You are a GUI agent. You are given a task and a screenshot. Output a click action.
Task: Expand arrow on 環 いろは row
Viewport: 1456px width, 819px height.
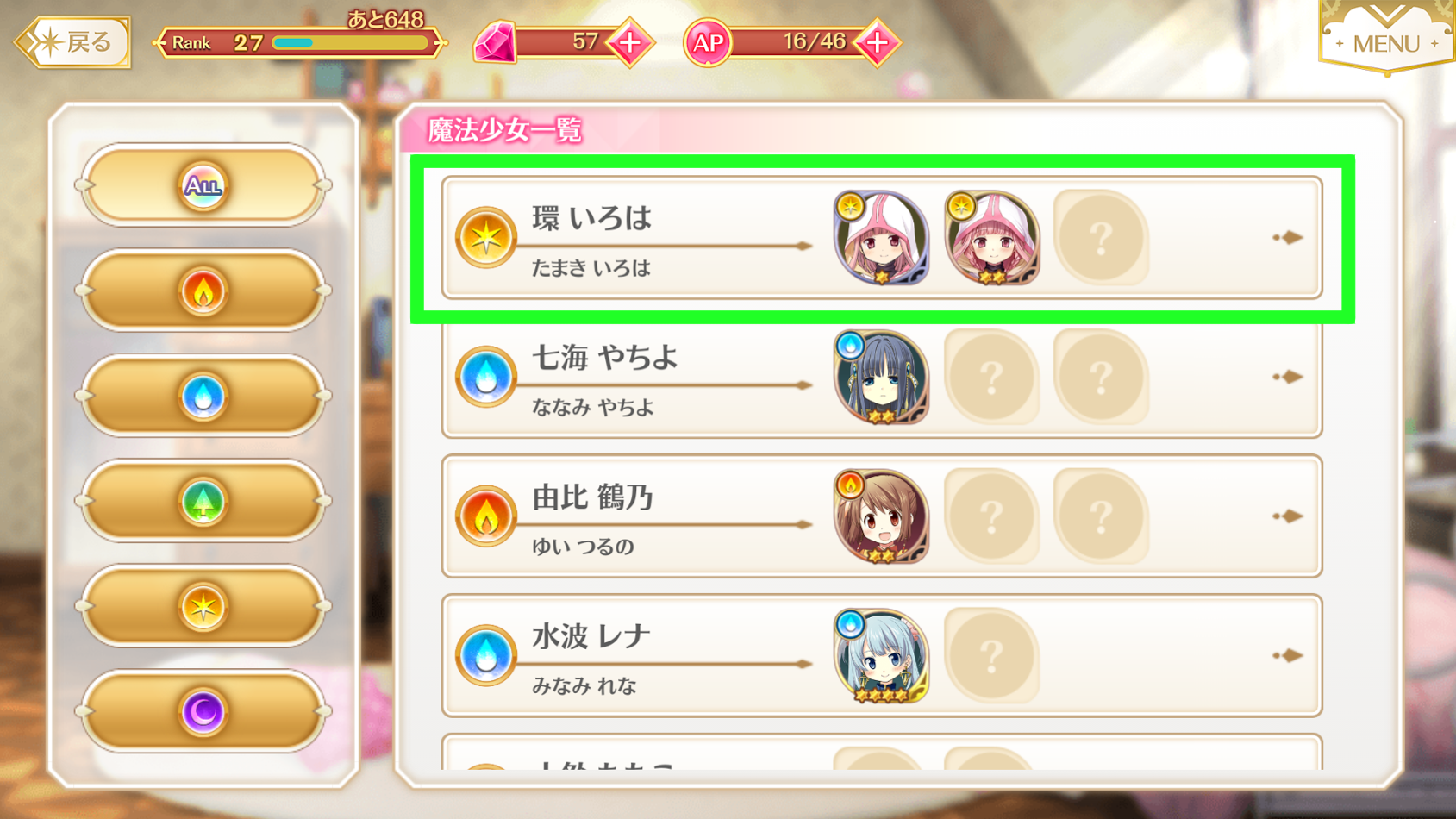[1288, 237]
